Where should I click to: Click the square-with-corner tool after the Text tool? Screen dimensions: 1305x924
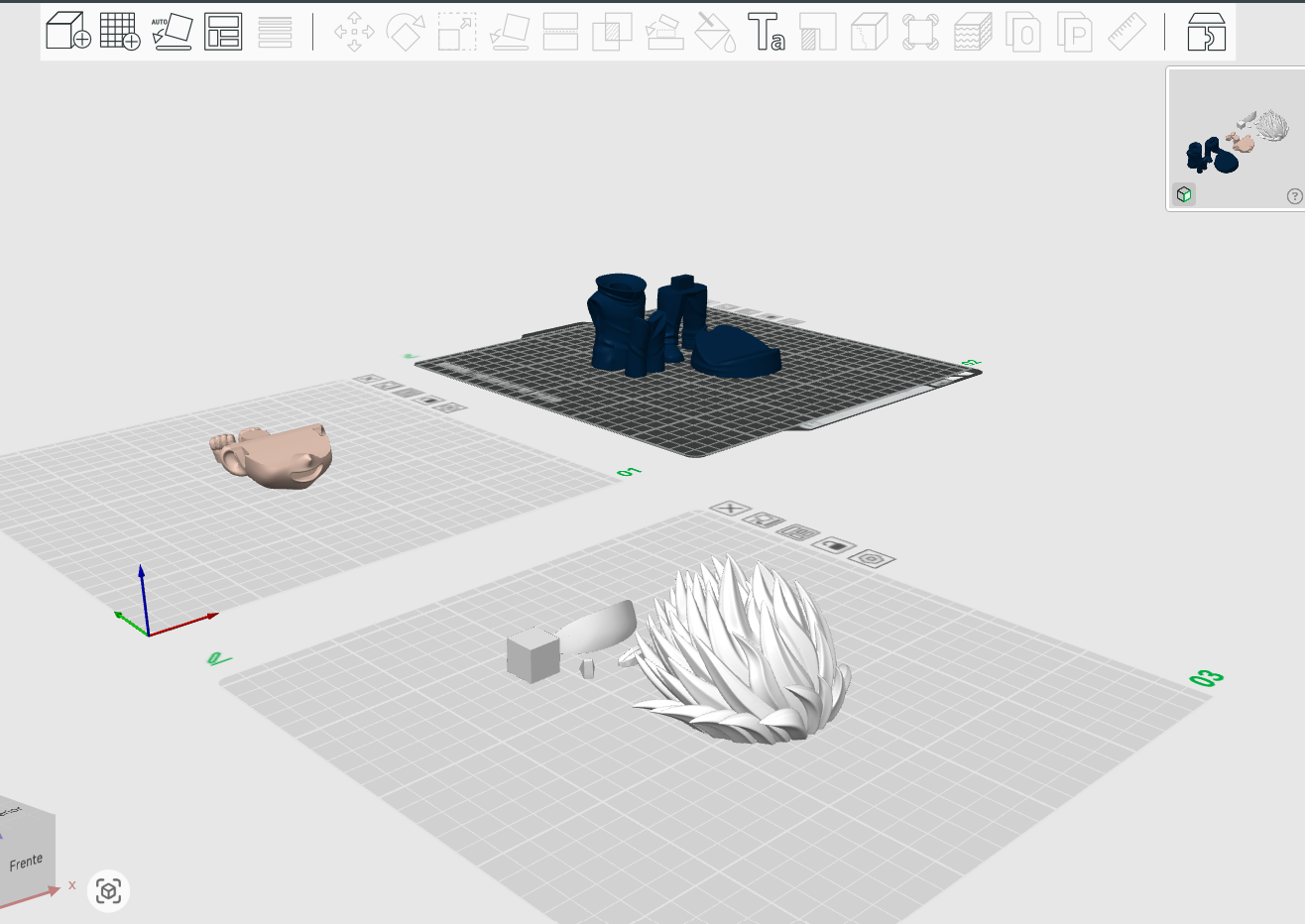818,32
